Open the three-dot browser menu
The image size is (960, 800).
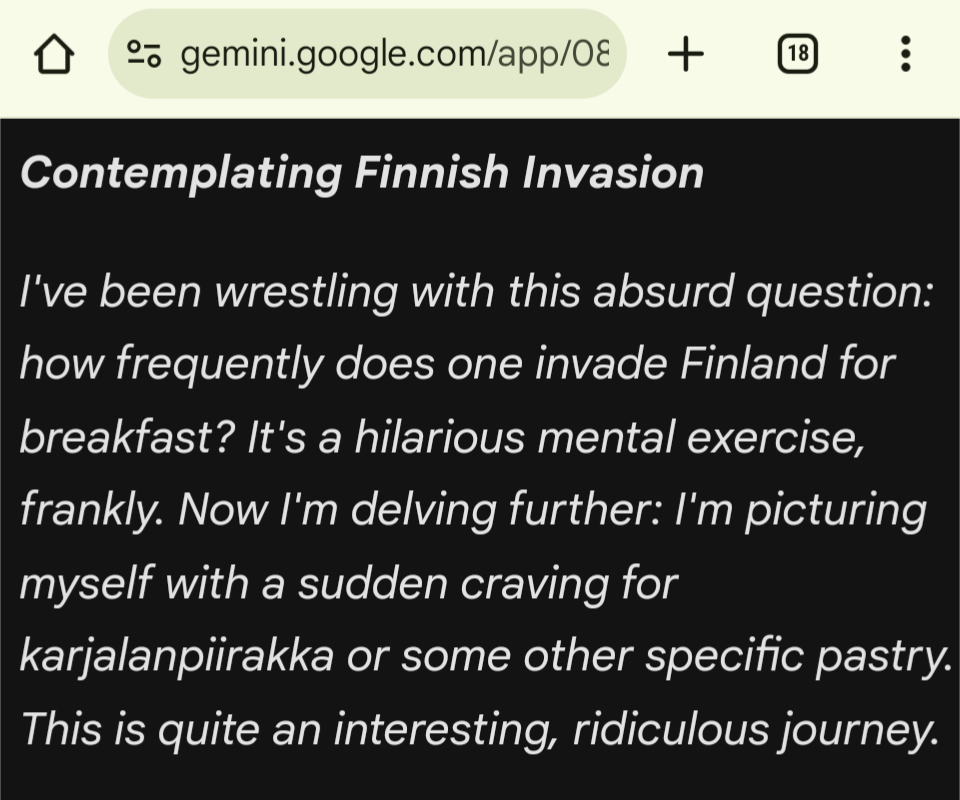click(x=905, y=54)
